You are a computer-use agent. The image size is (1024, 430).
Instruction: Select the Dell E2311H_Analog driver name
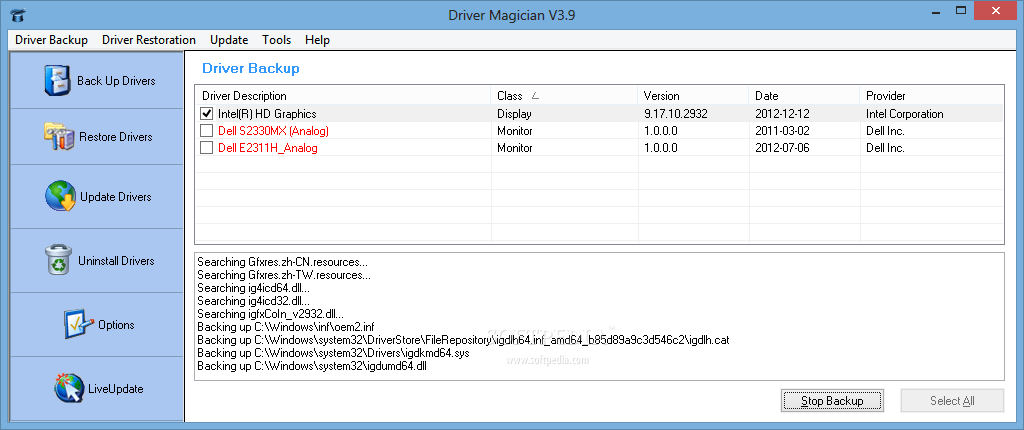tap(268, 148)
